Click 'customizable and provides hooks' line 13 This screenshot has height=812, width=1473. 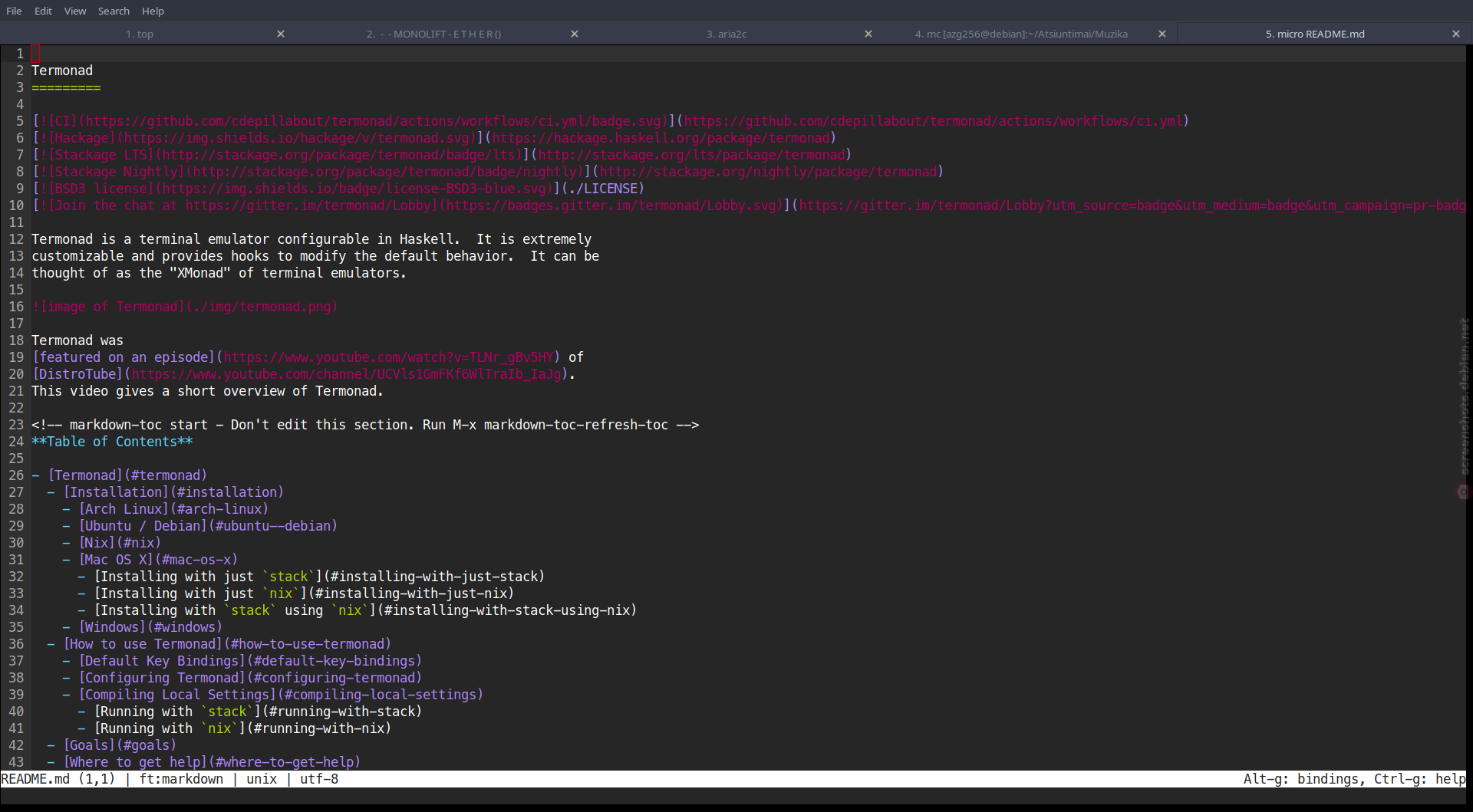coord(315,256)
